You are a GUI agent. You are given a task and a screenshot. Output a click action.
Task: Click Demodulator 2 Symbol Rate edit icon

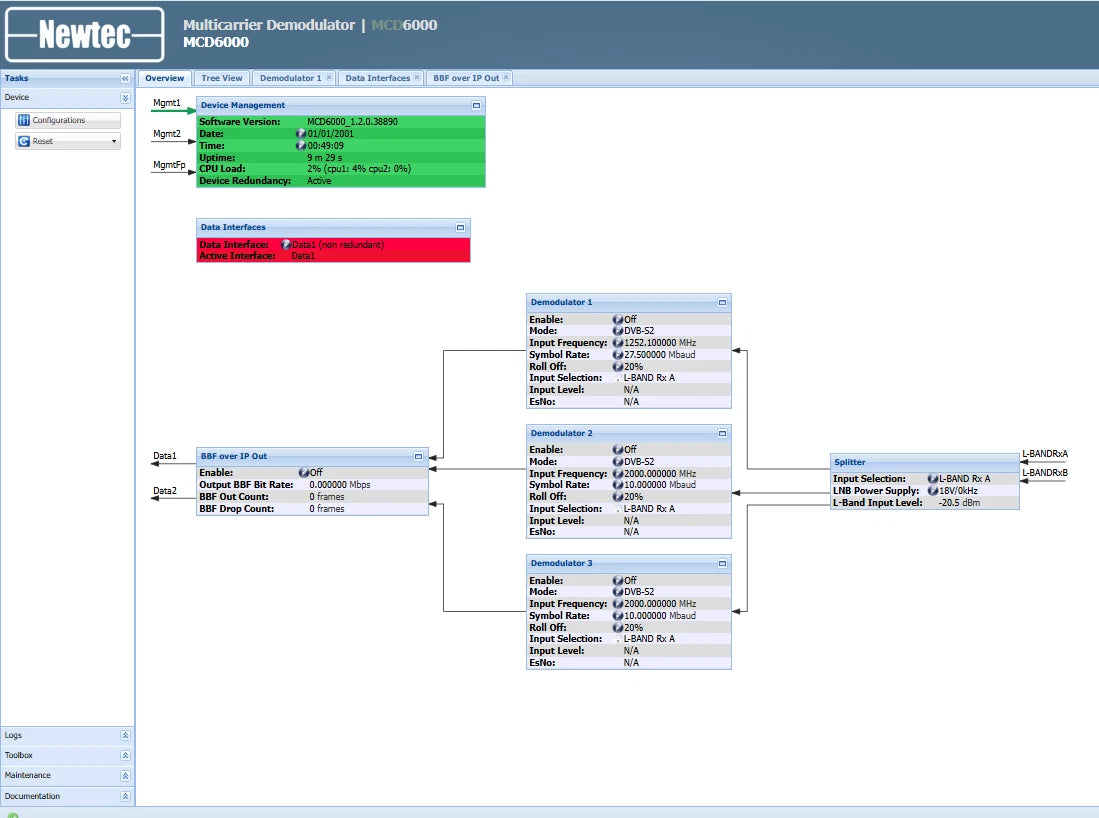click(618, 485)
